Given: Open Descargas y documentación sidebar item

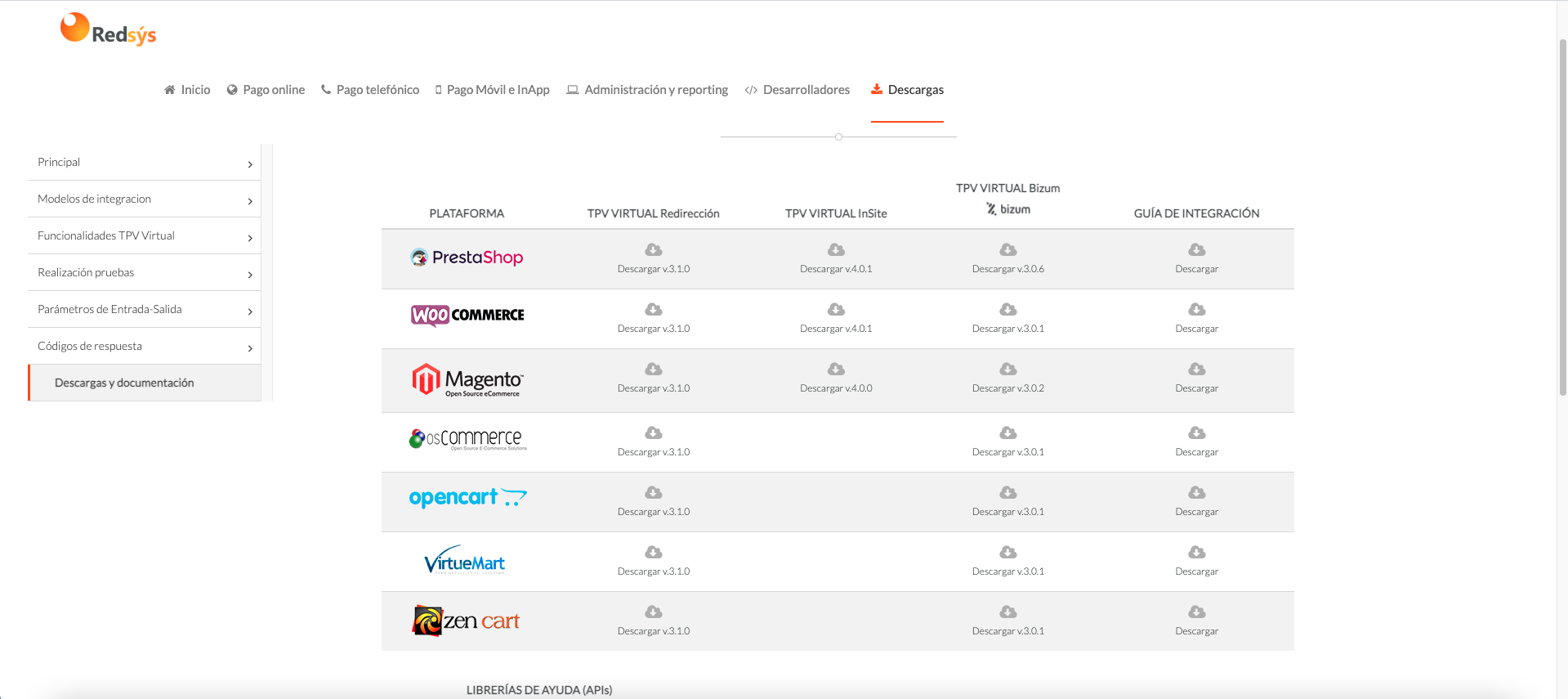Looking at the screenshot, I should pyautogui.click(x=145, y=383).
